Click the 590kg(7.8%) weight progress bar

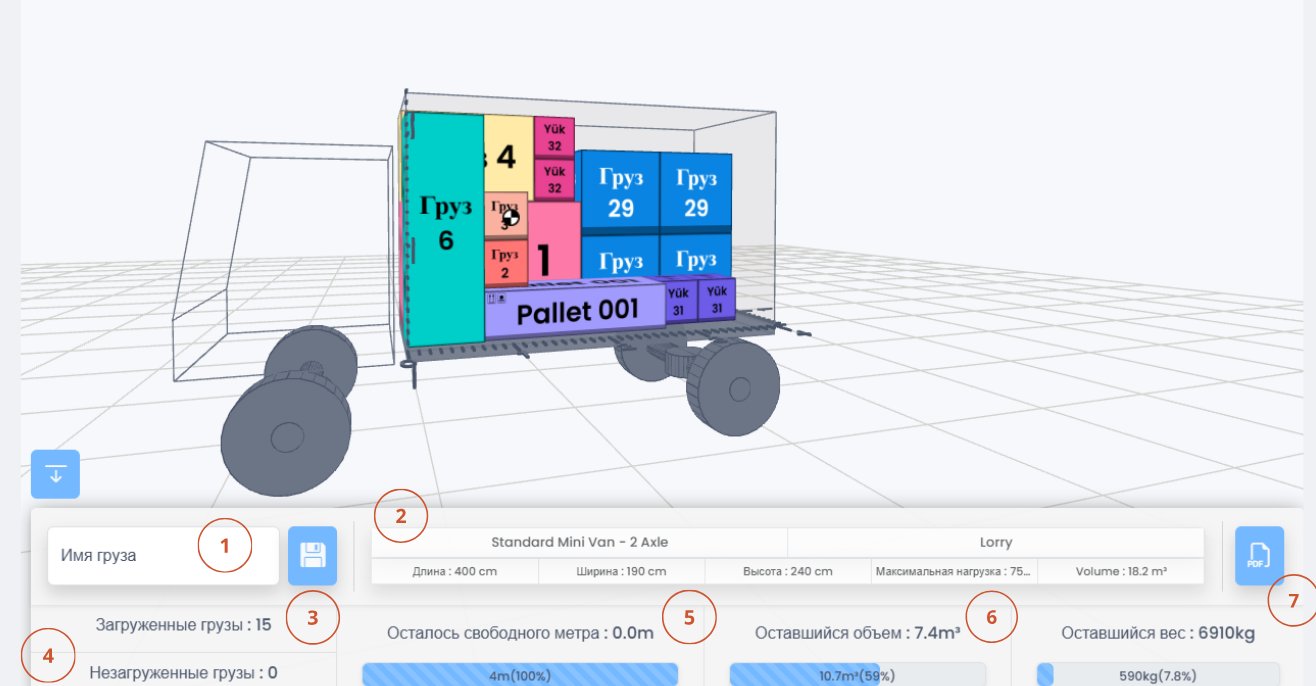coord(1157,675)
